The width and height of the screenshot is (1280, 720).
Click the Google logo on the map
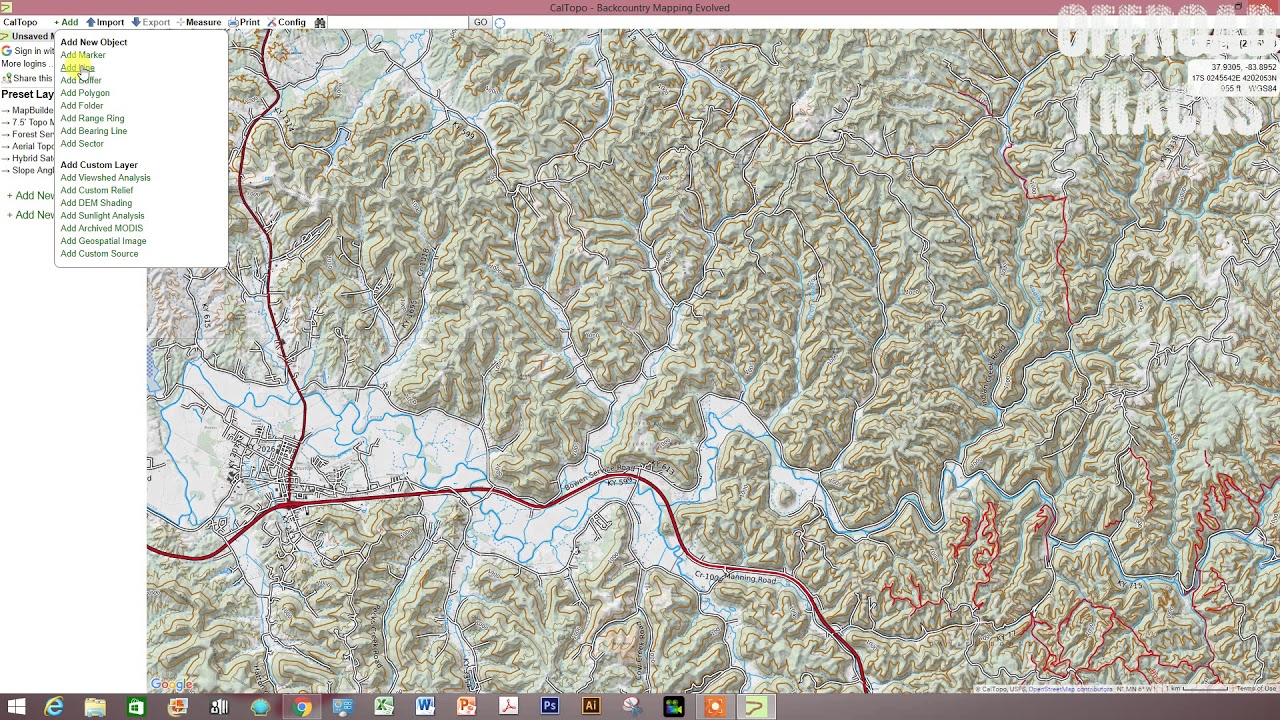(172, 685)
